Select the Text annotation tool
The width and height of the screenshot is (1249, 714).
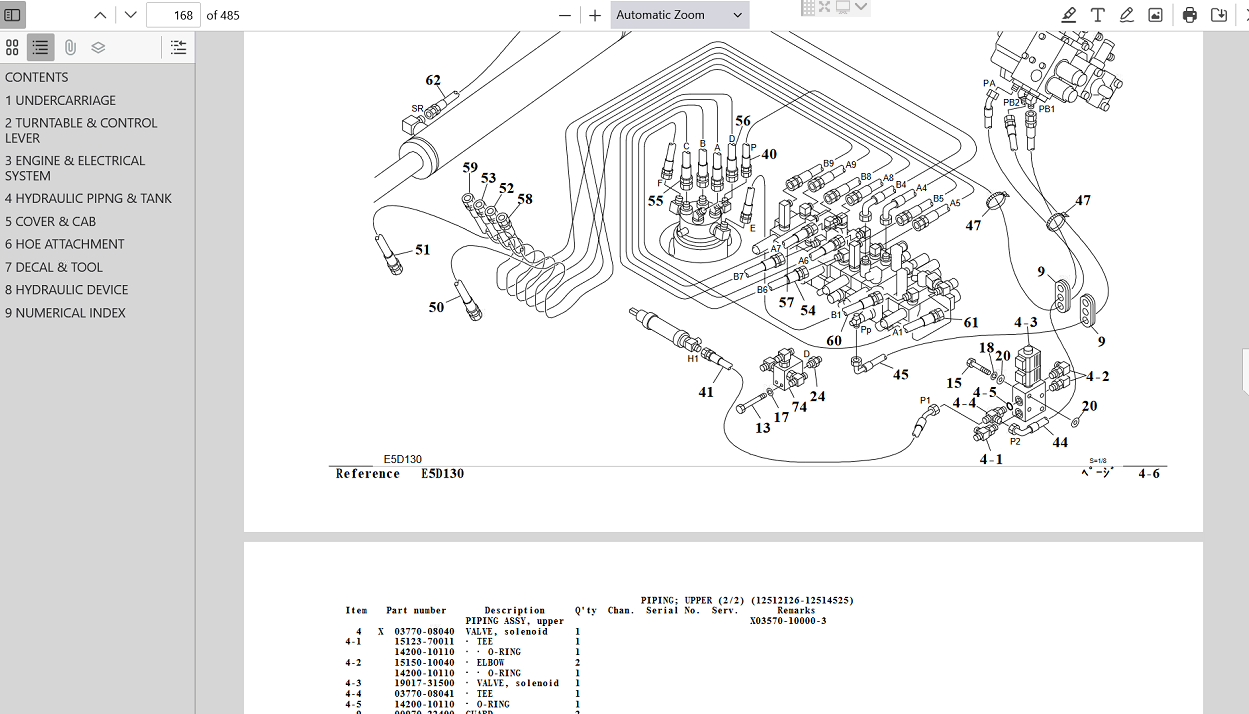(1098, 15)
